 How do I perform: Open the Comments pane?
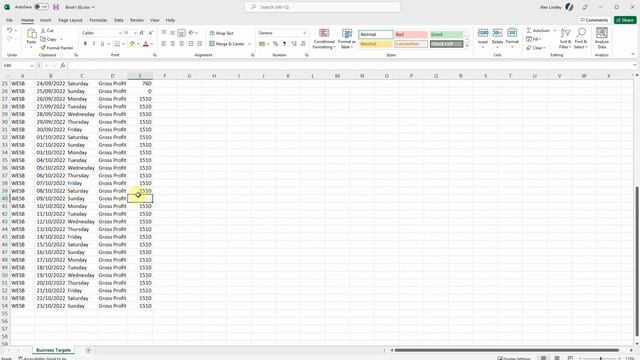click(594, 20)
